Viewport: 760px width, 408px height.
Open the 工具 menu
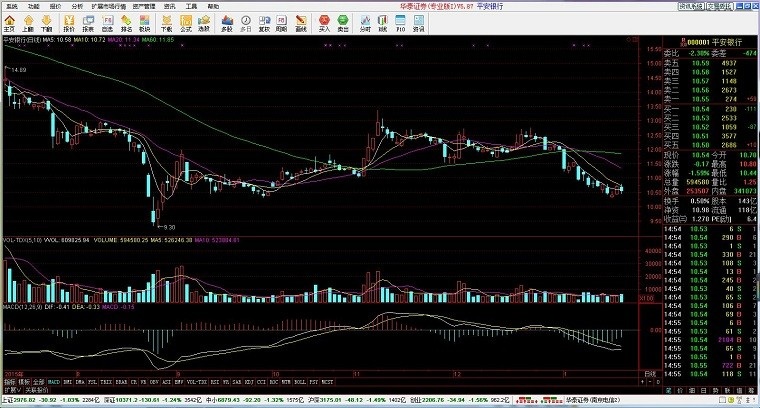[x=191, y=7]
